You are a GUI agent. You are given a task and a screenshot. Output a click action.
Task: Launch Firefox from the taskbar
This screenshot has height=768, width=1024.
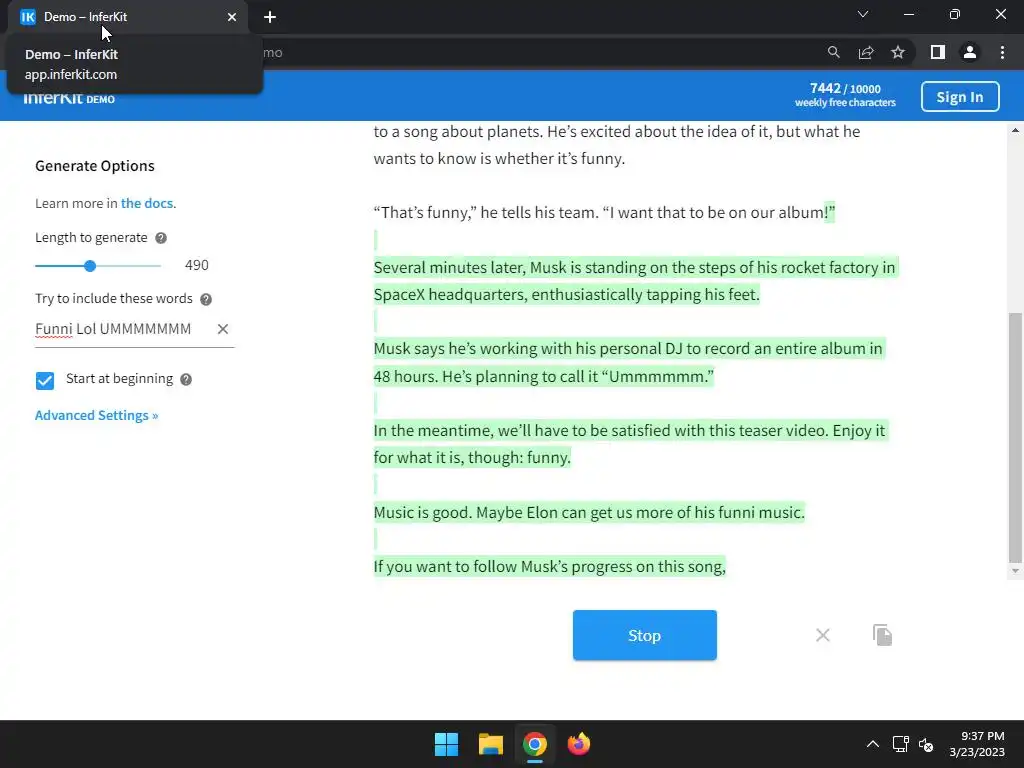pos(579,744)
